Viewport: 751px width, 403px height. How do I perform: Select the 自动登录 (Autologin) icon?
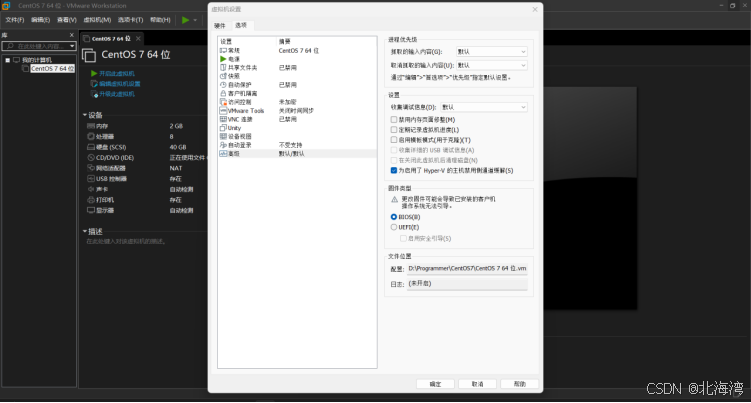tap(223, 145)
